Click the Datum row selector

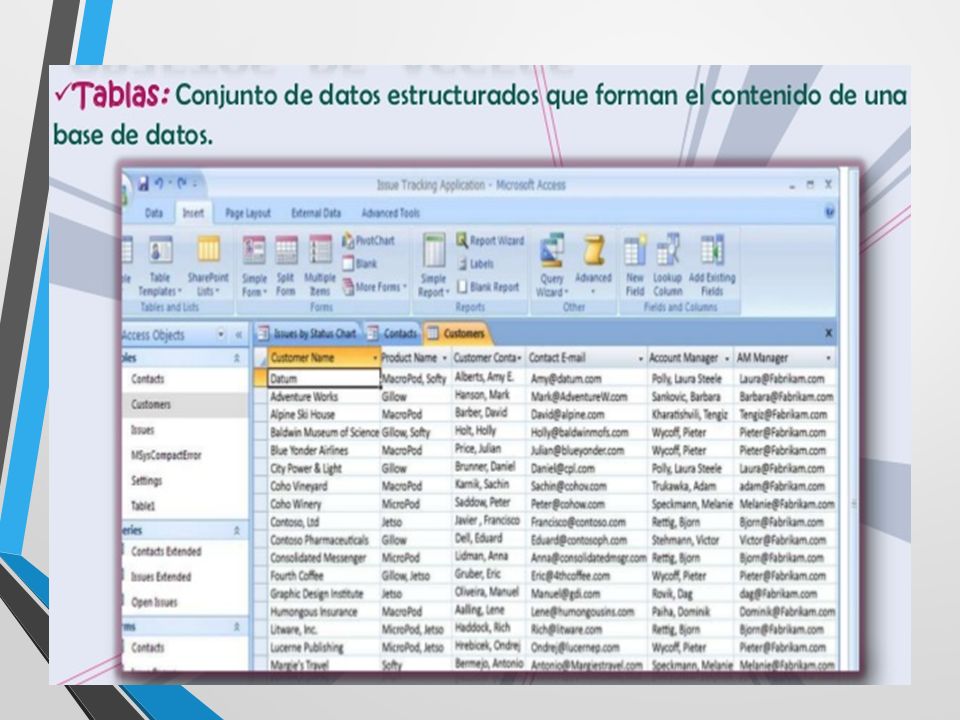pos(260,378)
